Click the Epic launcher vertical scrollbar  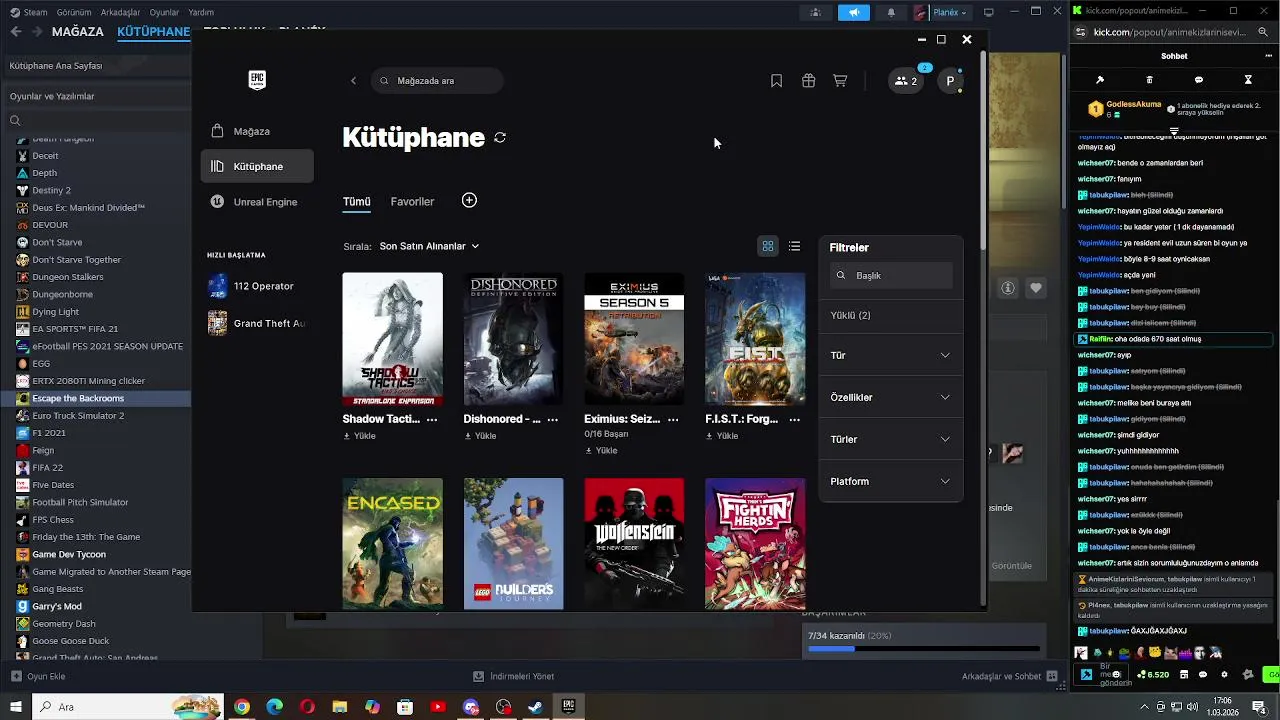983,148
